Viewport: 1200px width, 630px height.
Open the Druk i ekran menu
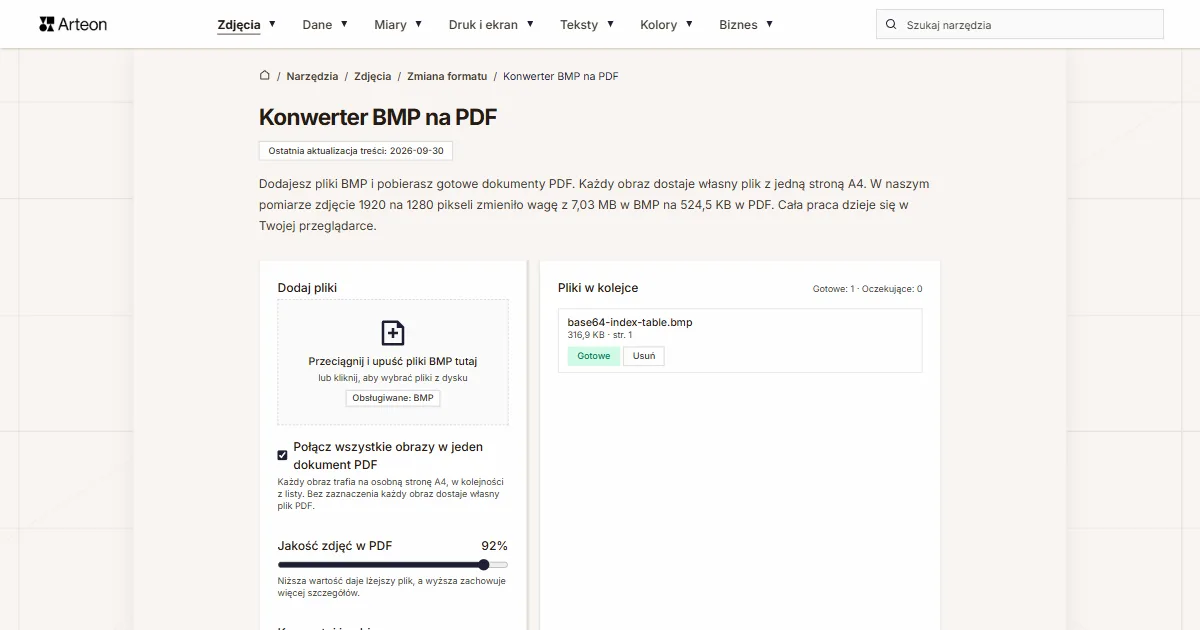click(x=483, y=25)
